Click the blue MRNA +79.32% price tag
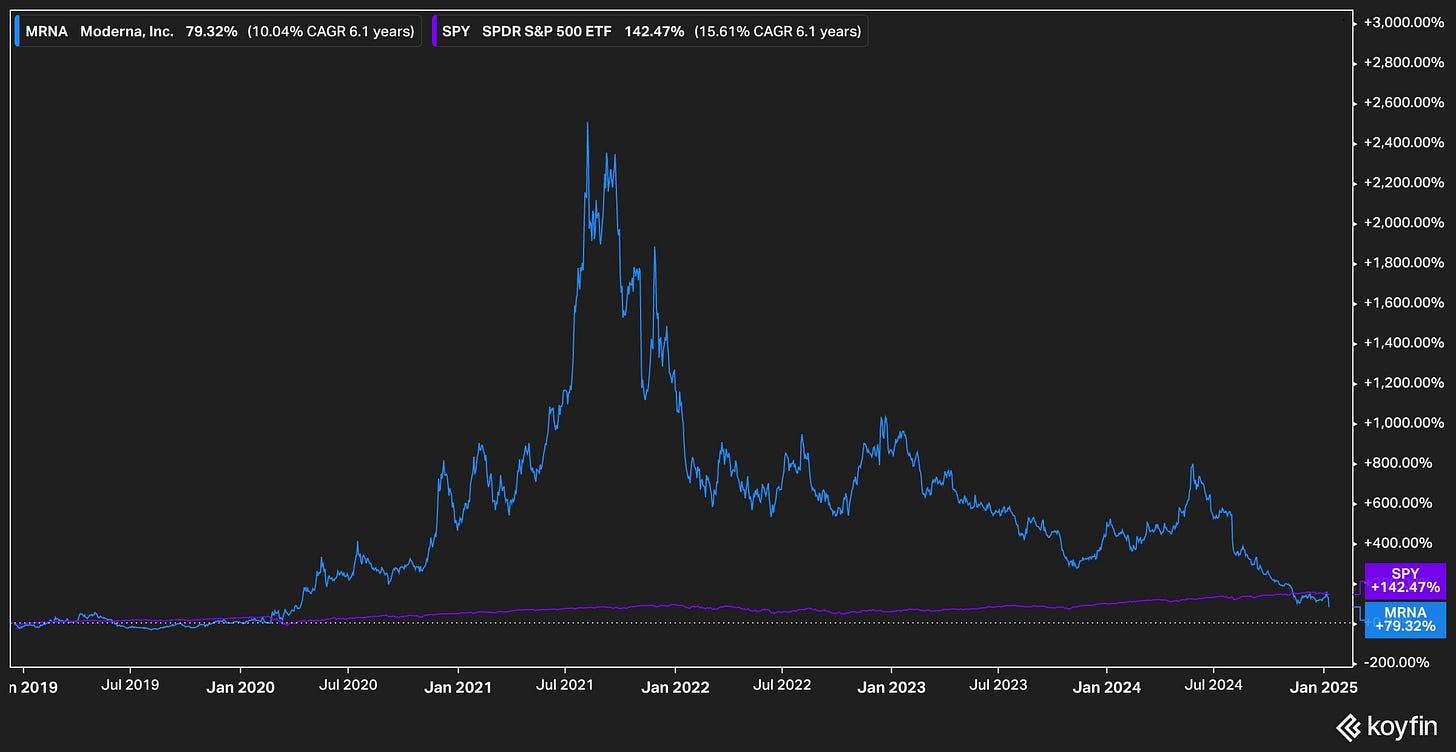Viewport: 1456px width, 752px height. pos(1405,619)
